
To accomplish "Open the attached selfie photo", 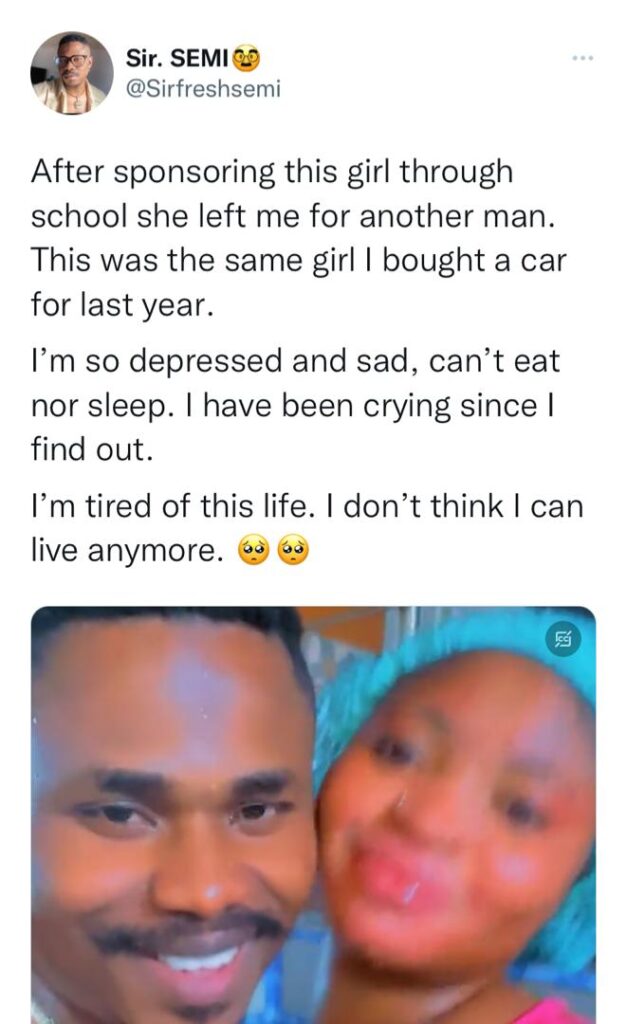I will click(314, 815).
